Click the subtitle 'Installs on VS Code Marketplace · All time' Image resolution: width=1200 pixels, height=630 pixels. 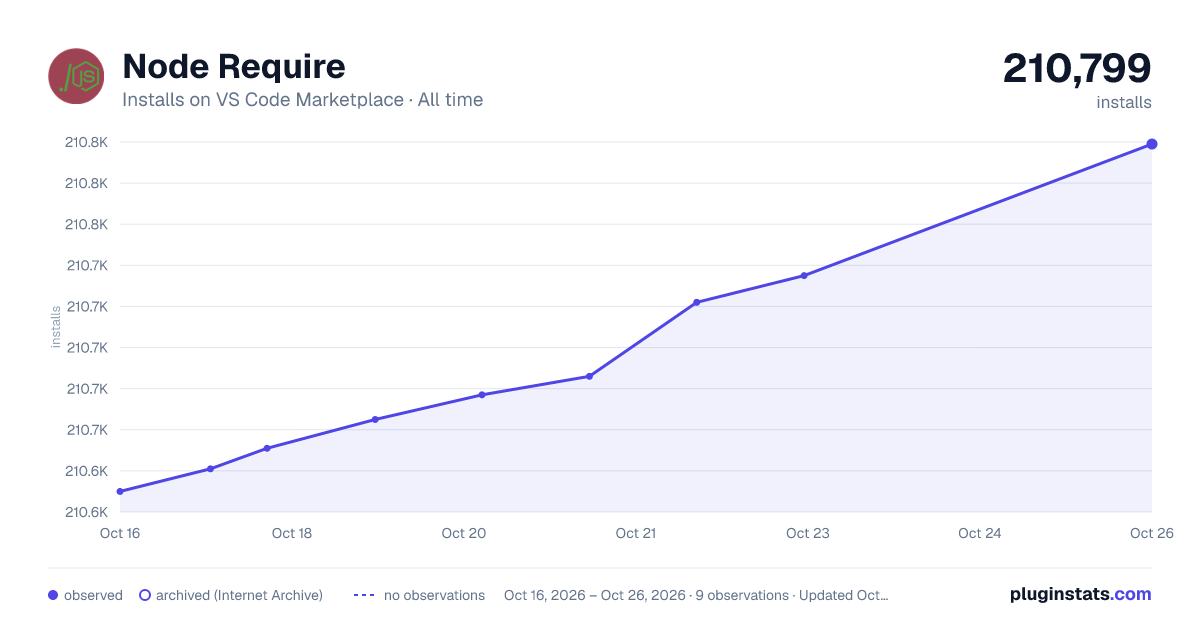pos(302,100)
